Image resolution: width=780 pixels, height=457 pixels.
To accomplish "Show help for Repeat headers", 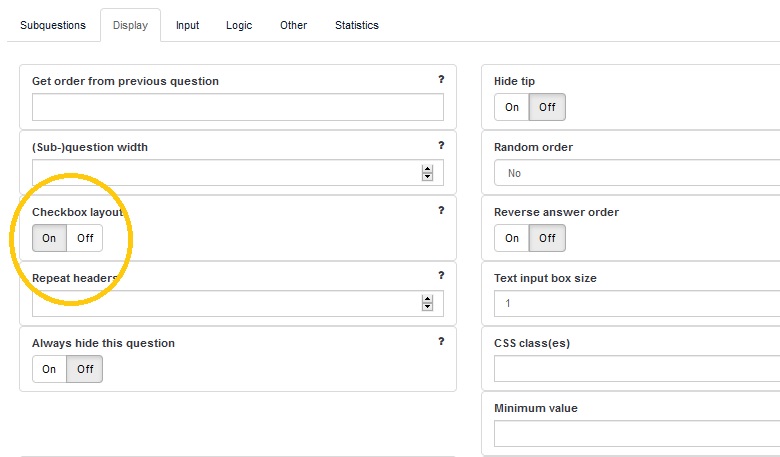I will (x=441, y=275).
